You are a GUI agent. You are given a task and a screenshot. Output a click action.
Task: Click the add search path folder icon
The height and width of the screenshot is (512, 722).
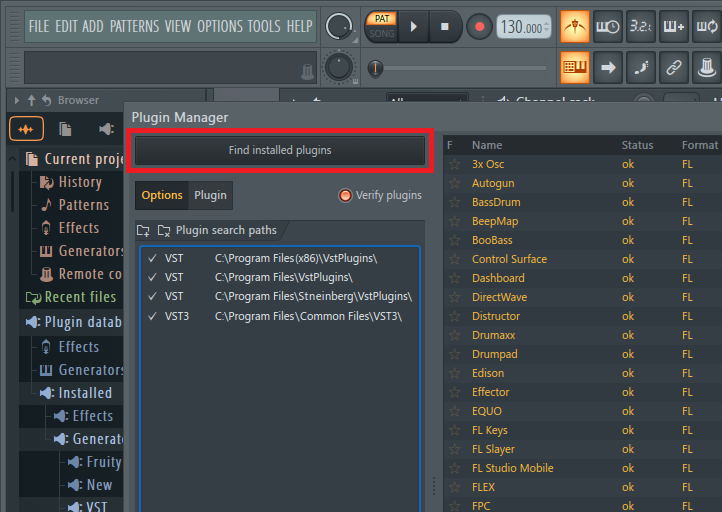click(x=144, y=230)
